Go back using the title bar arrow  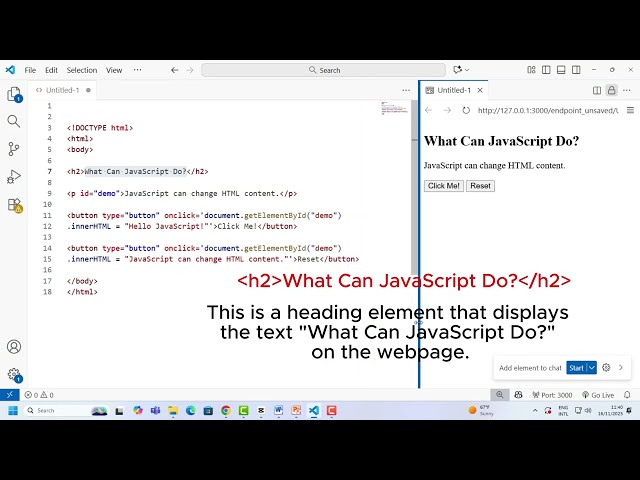click(x=174, y=70)
